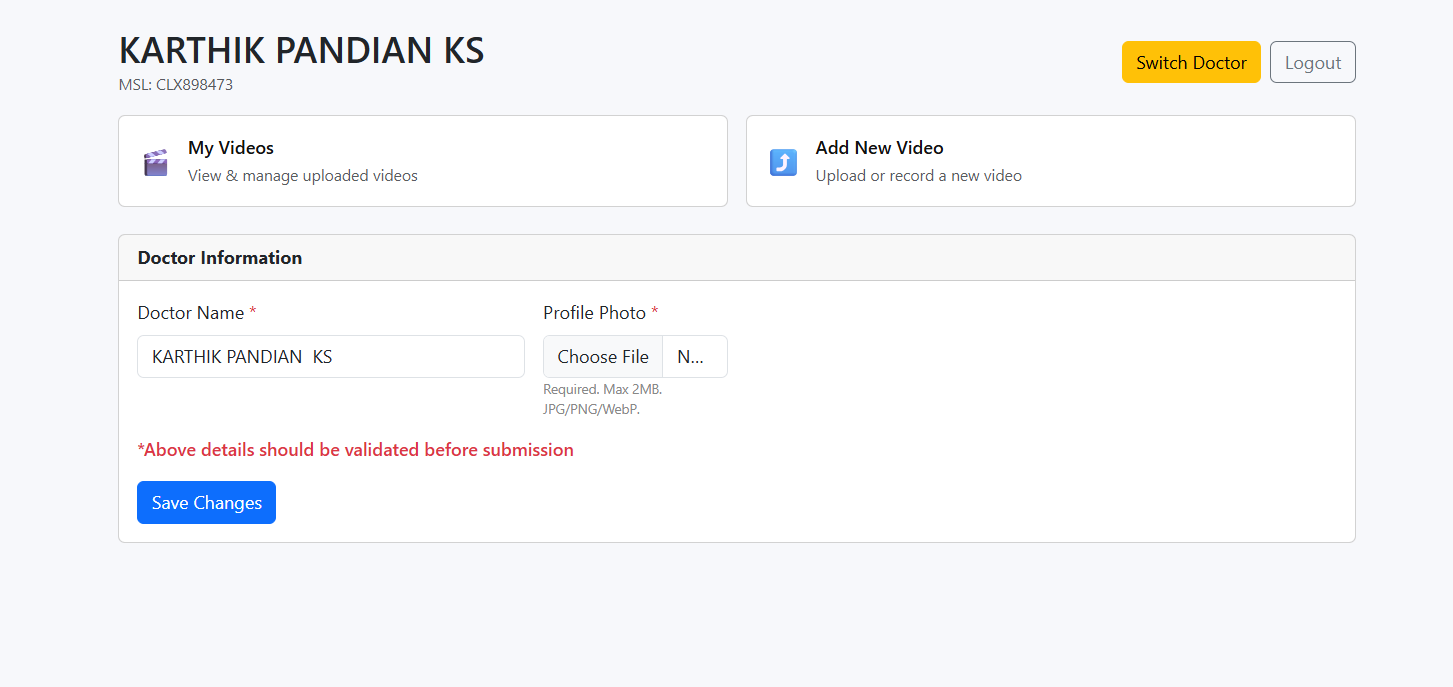The width and height of the screenshot is (1453, 687).
Task: Click the truncated file name next to Choose File
Action: tap(692, 357)
